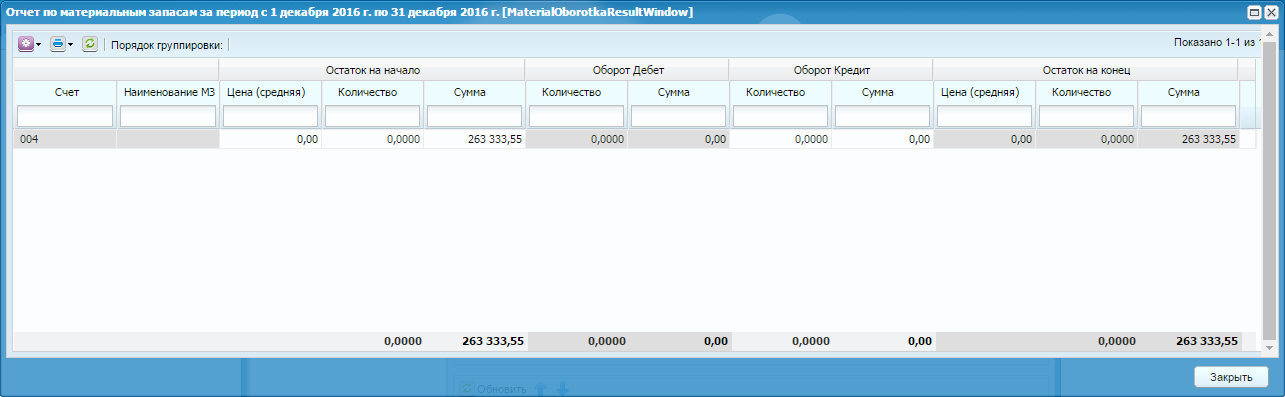The image size is (1285, 397).
Task: Click the green refresh icon
Action: (90, 44)
